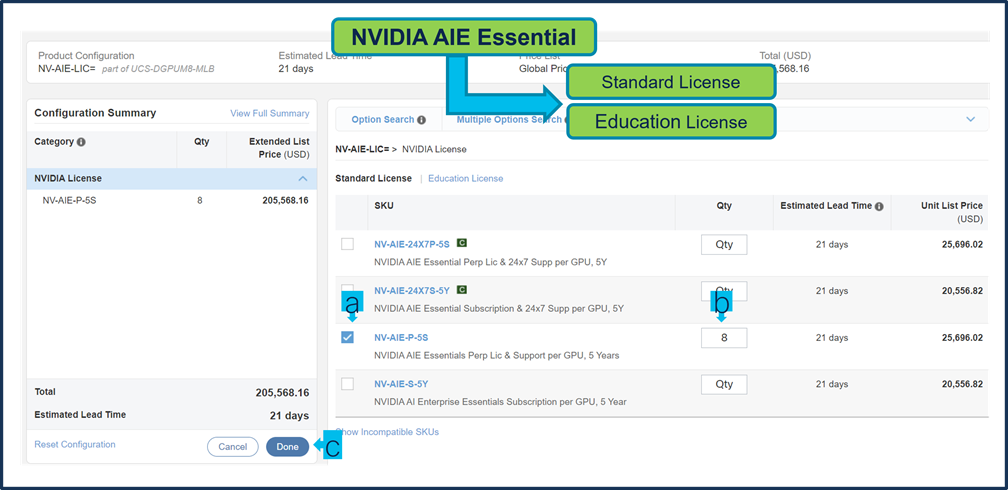
Task: Open the View Full Summary link
Action: (x=269, y=113)
